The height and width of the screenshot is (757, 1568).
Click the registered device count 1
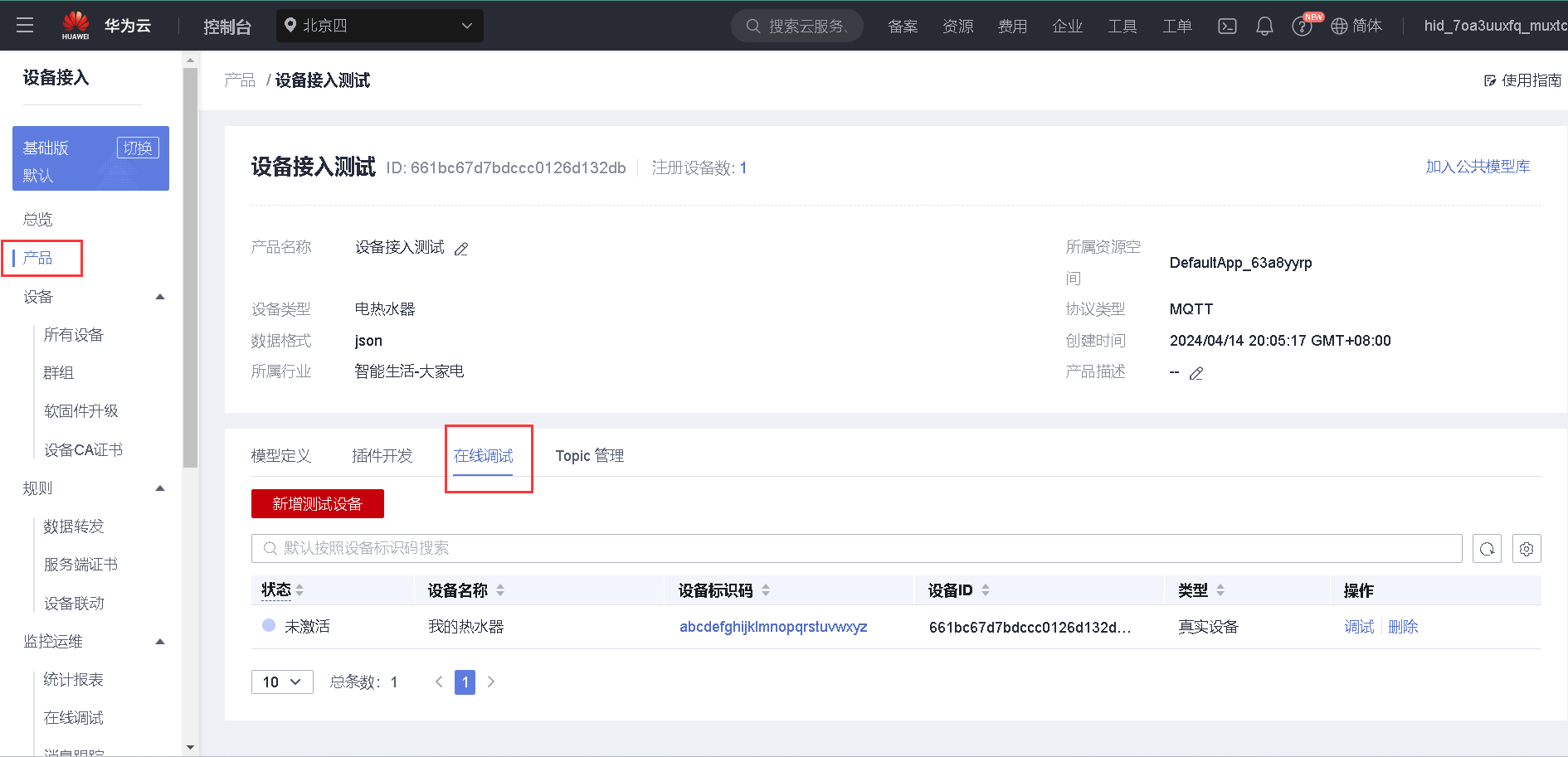[x=743, y=168]
